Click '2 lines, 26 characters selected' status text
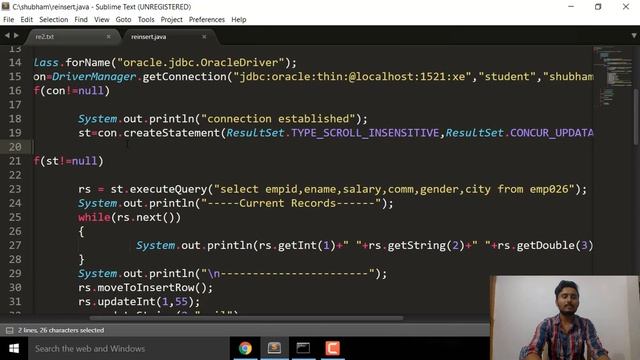The image size is (640, 360). 61,330
